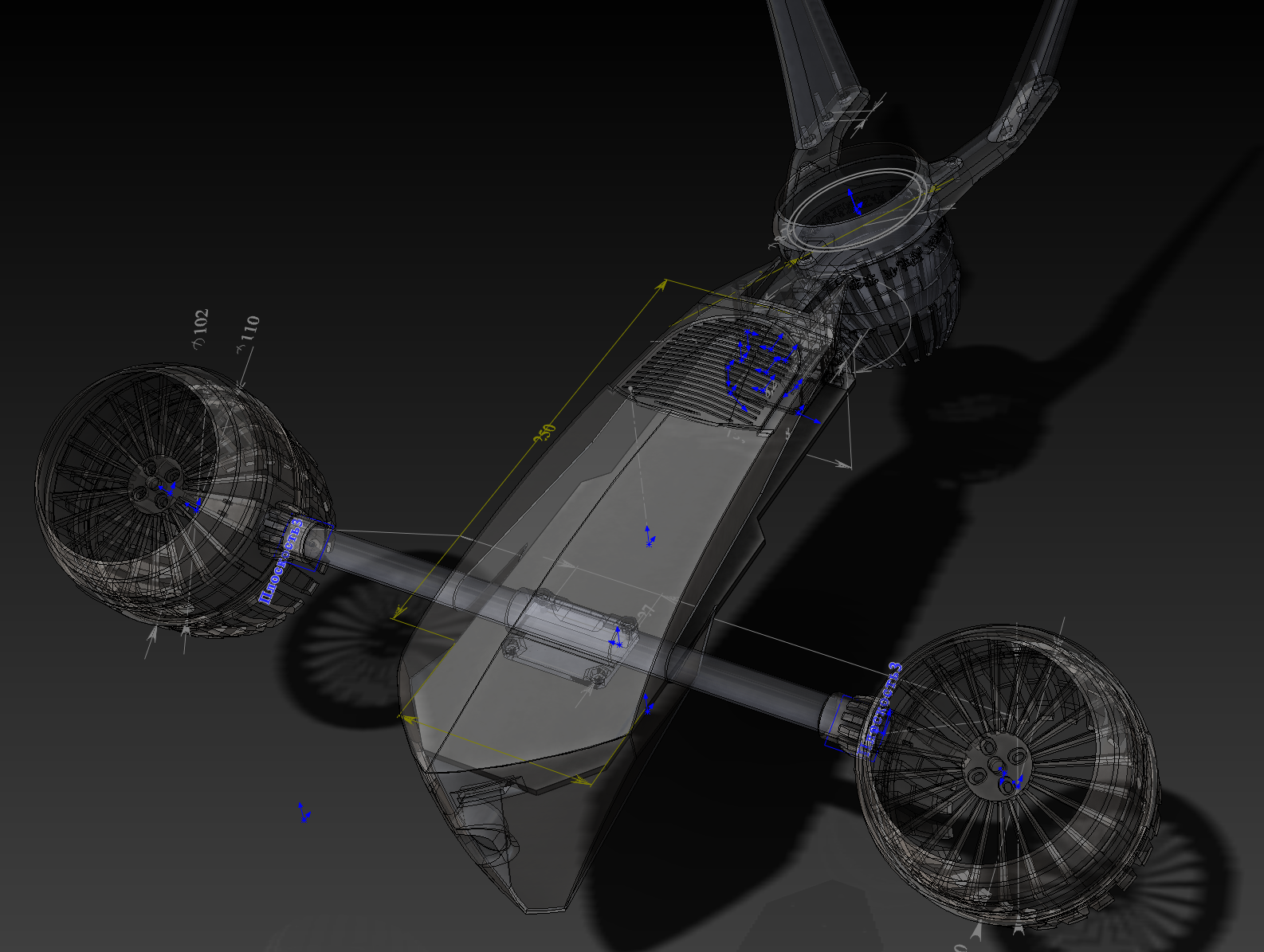
Task: Pick the blue origin triad on the axle clamp
Action: point(616,637)
